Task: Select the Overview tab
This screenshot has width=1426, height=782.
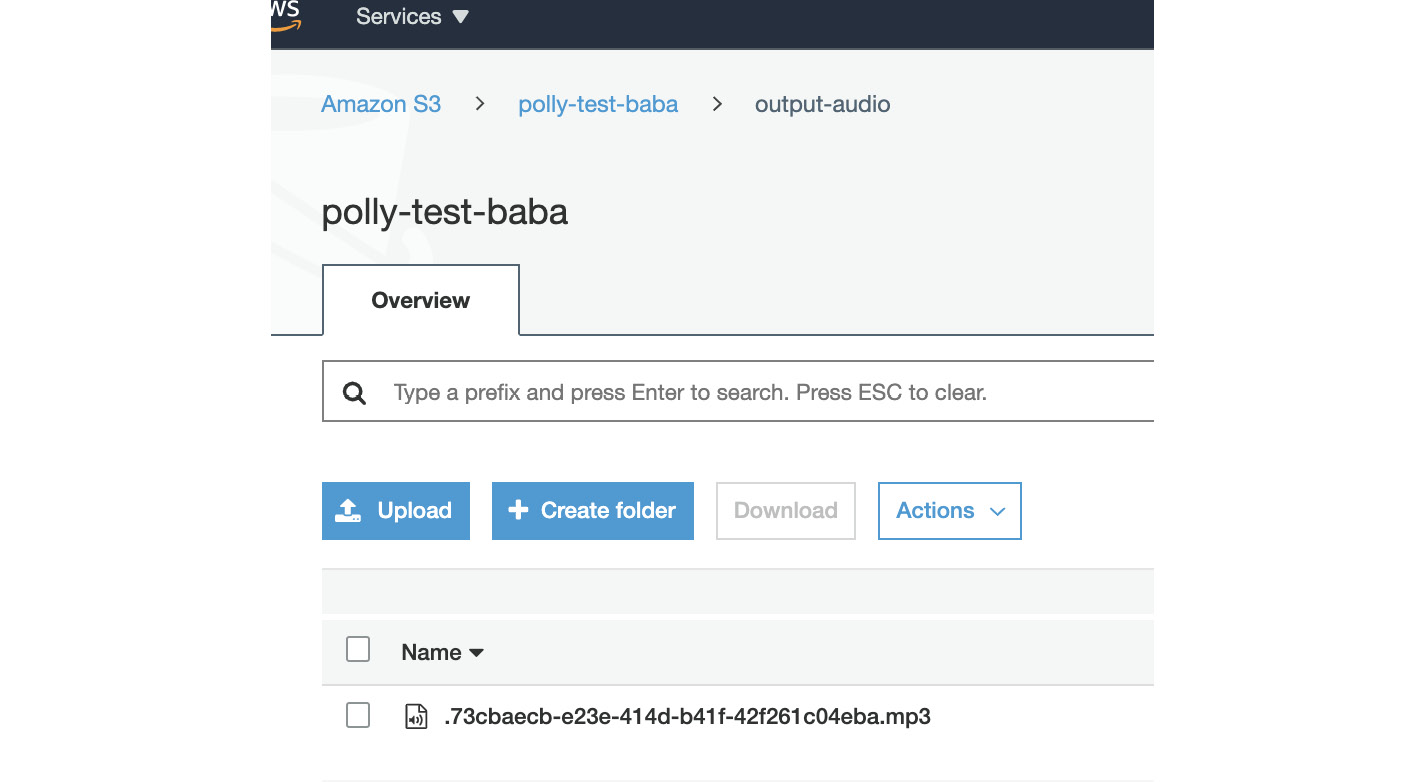Action: tap(421, 300)
